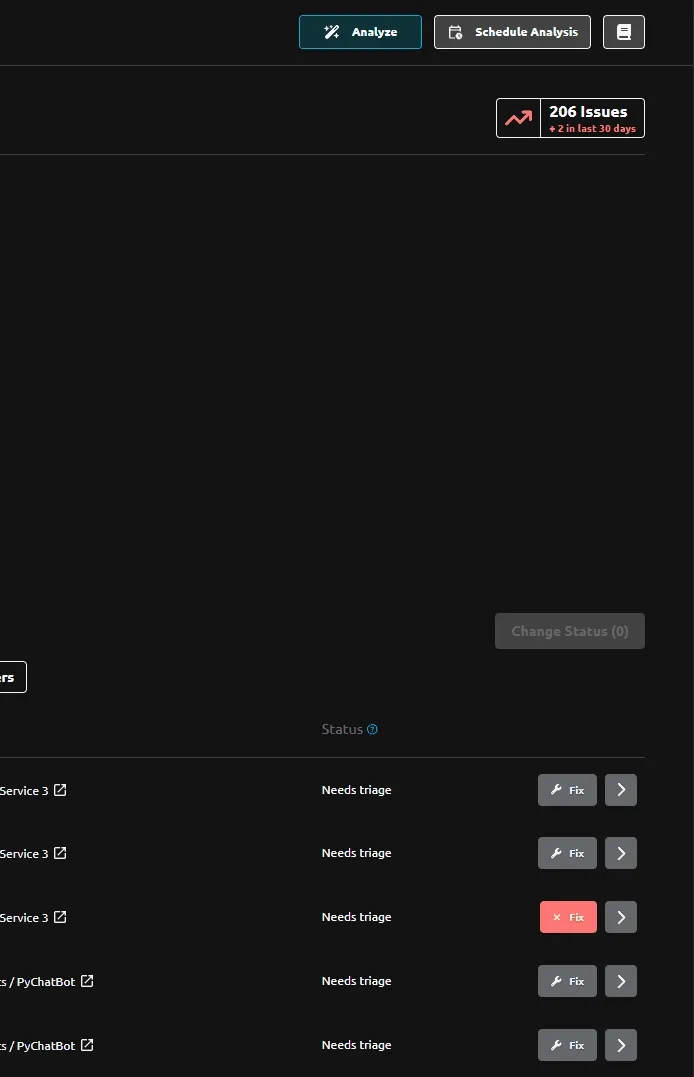Click Needs triage in the red Fix row
Image resolution: width=694 pixels, height=1077 pixels.
pyautogui.click(x=357, y=917)
